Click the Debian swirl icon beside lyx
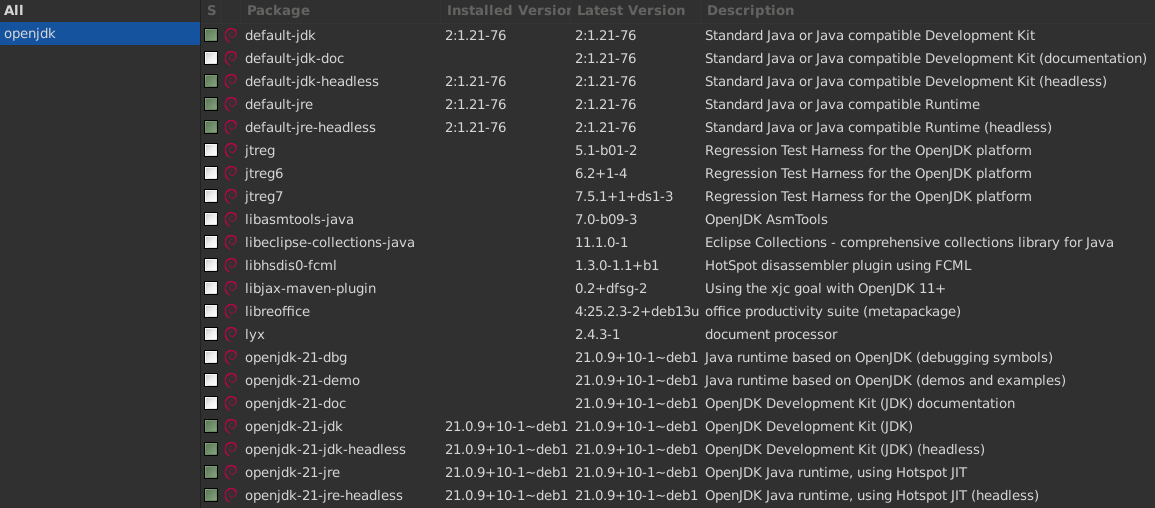Image resolution: width=1155 pixels, height=508 pixels. tap(231, 334)
